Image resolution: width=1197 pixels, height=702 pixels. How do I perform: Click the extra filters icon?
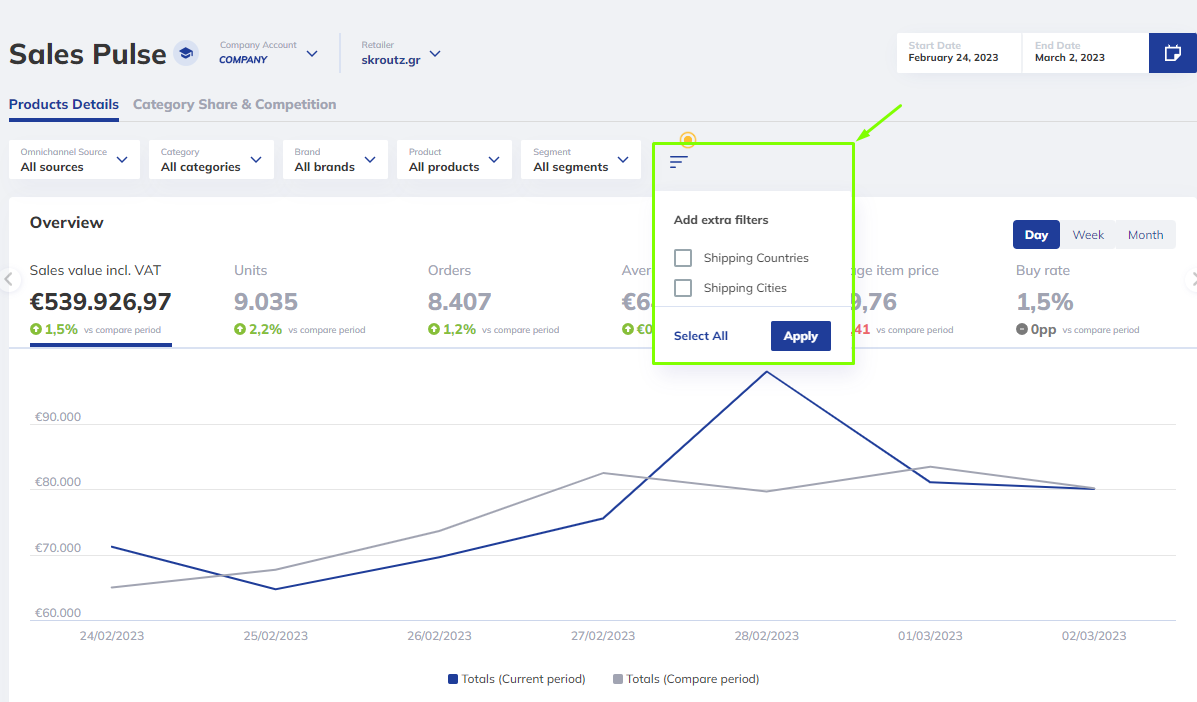(679, 161)
